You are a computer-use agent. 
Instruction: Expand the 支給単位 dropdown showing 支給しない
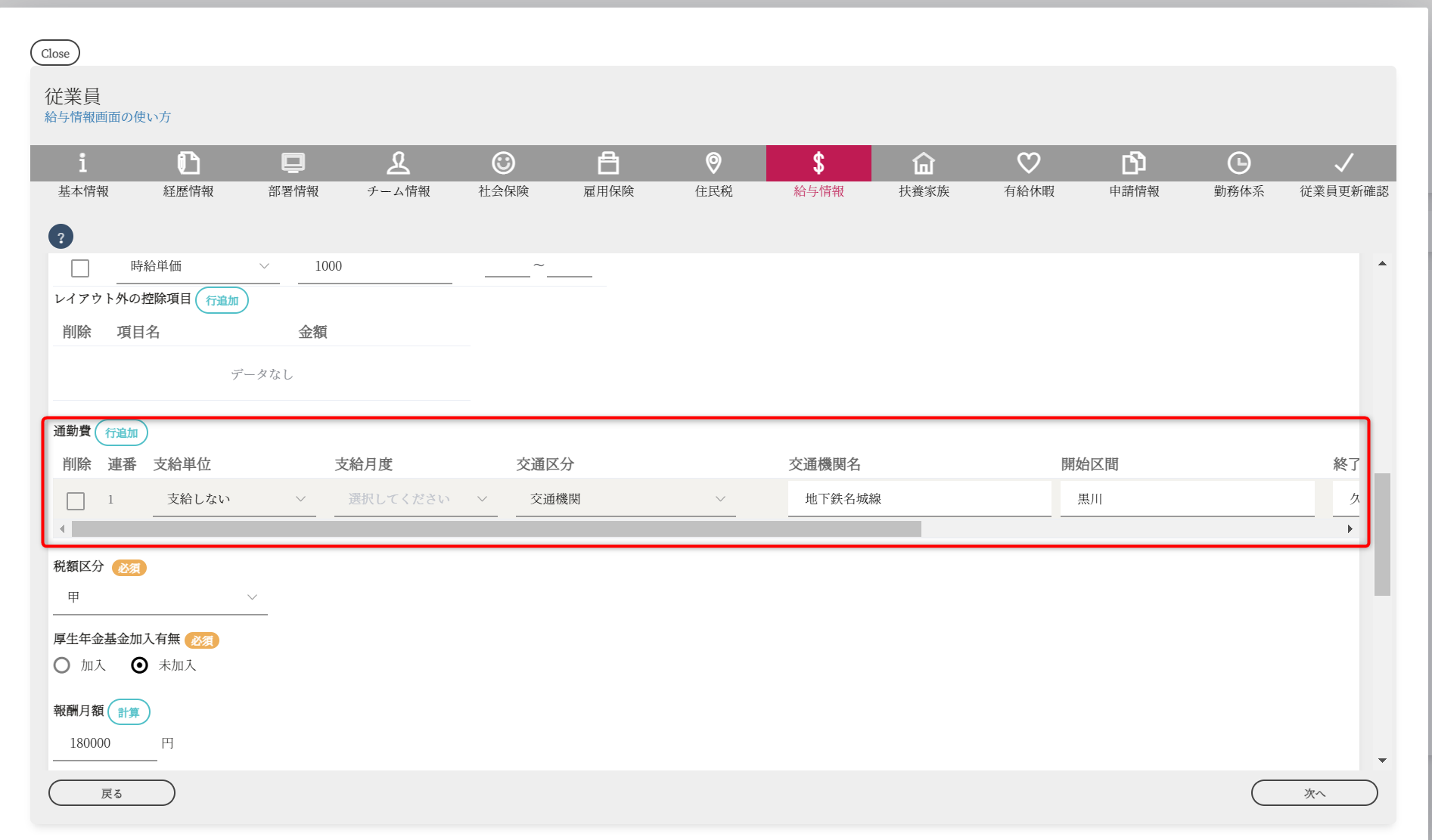(235, 499)
